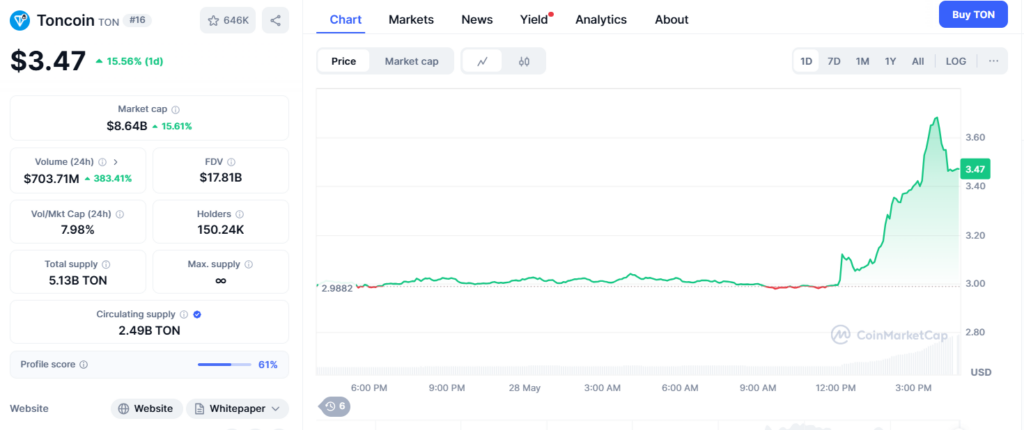Show info icon next to FDV

pos(231,162)
